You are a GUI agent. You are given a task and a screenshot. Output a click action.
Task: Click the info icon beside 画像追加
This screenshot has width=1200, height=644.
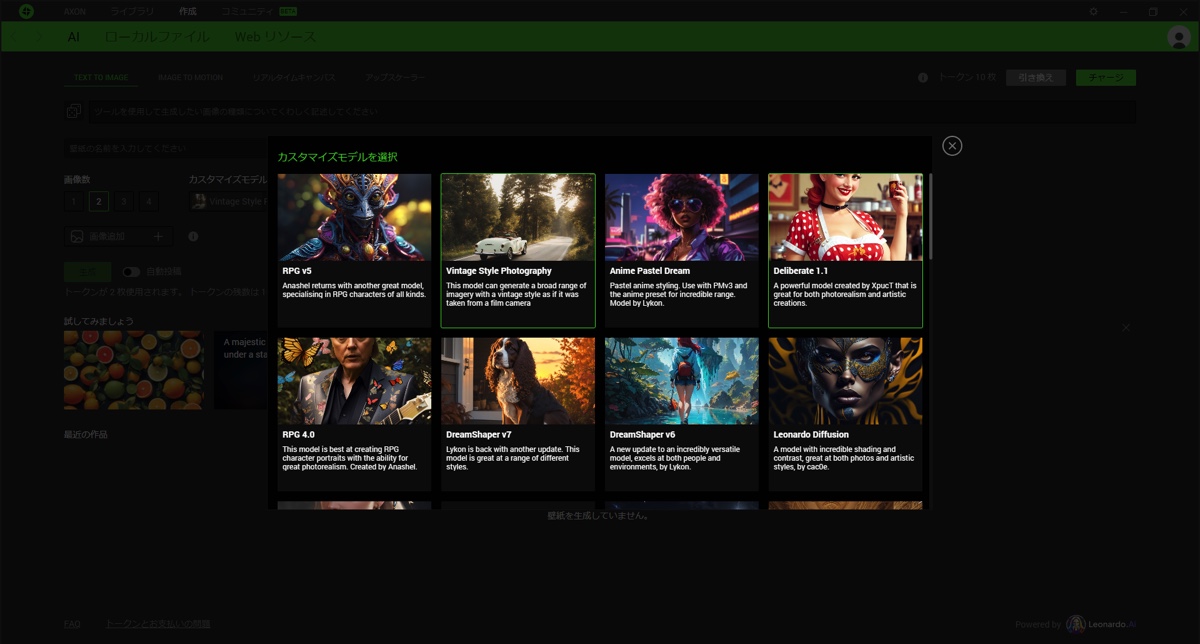click(x=193, y=237)
